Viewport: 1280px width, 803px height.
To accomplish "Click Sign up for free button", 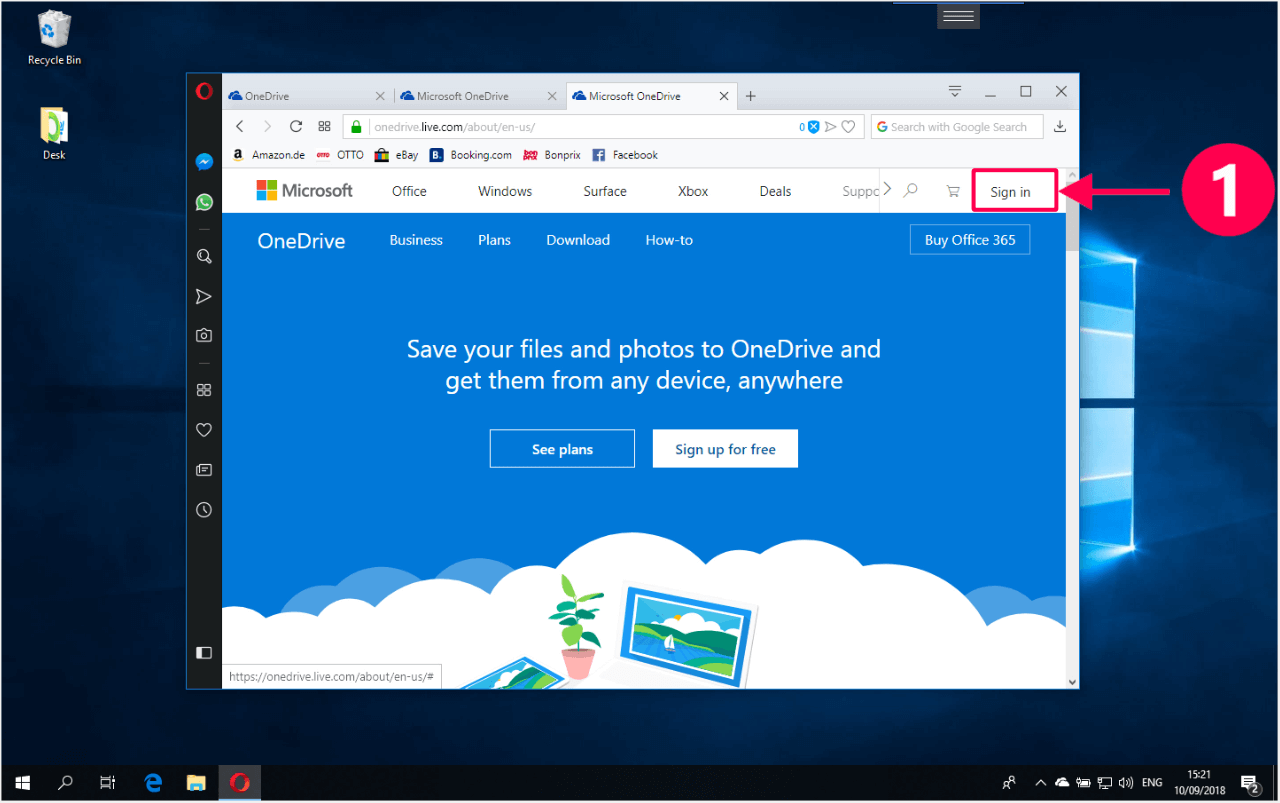I will [725, 449].
